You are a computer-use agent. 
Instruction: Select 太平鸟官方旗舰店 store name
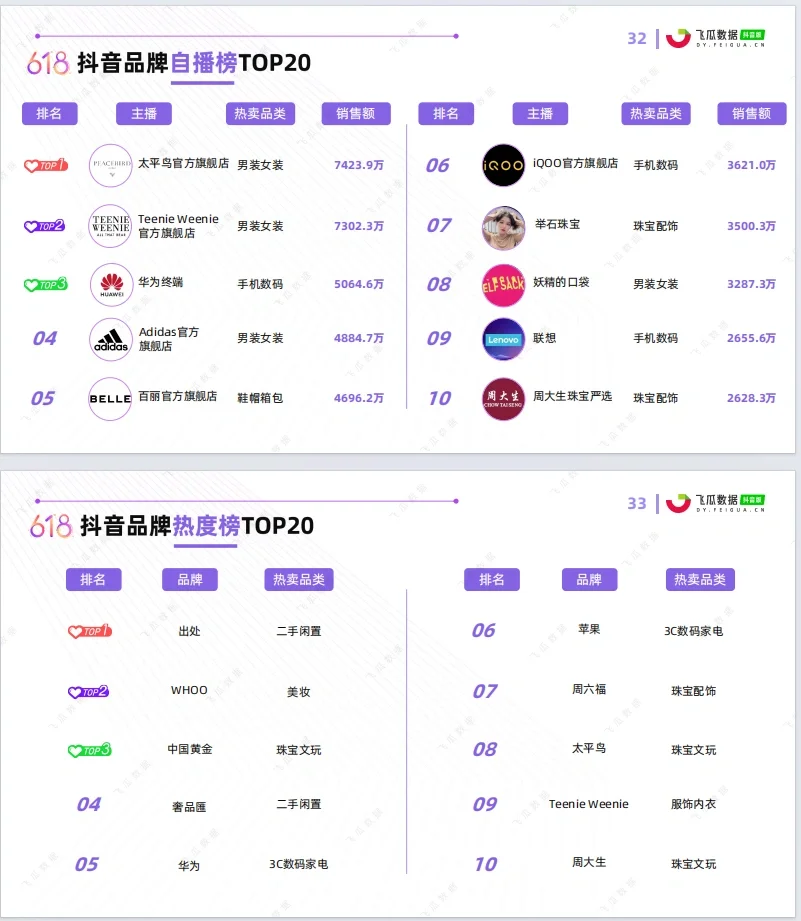[183, 163]
